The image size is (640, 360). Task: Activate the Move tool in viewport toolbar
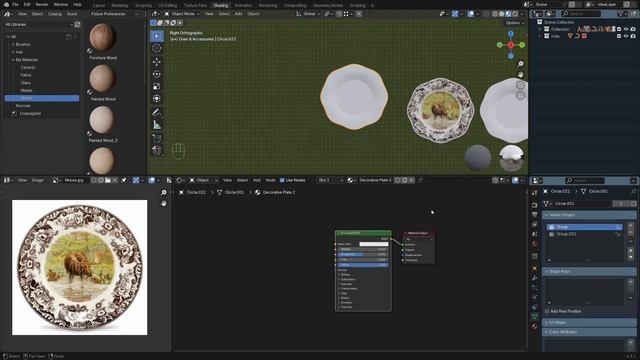(157, 62)
